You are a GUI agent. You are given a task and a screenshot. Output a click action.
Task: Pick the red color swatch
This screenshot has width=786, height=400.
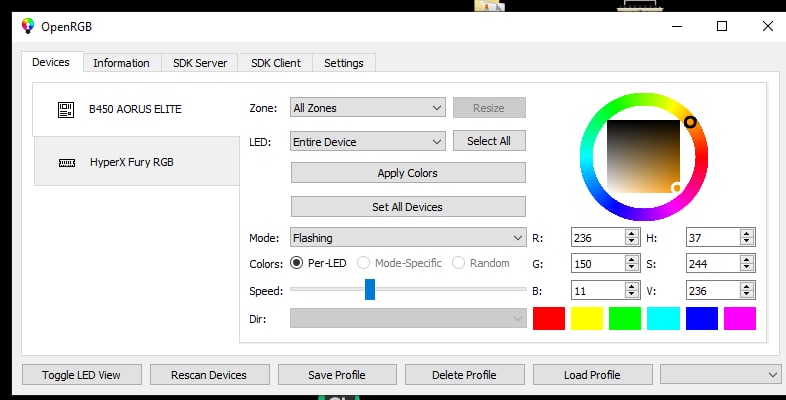point(549,319)
